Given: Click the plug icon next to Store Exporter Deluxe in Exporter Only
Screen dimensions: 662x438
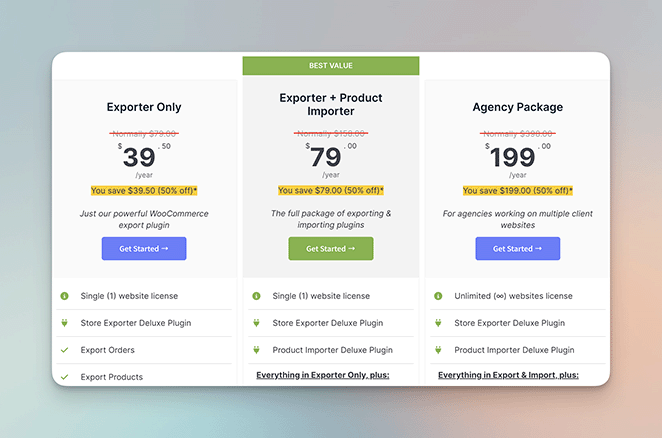Looking at the screenshot, I should coord(64,323).
